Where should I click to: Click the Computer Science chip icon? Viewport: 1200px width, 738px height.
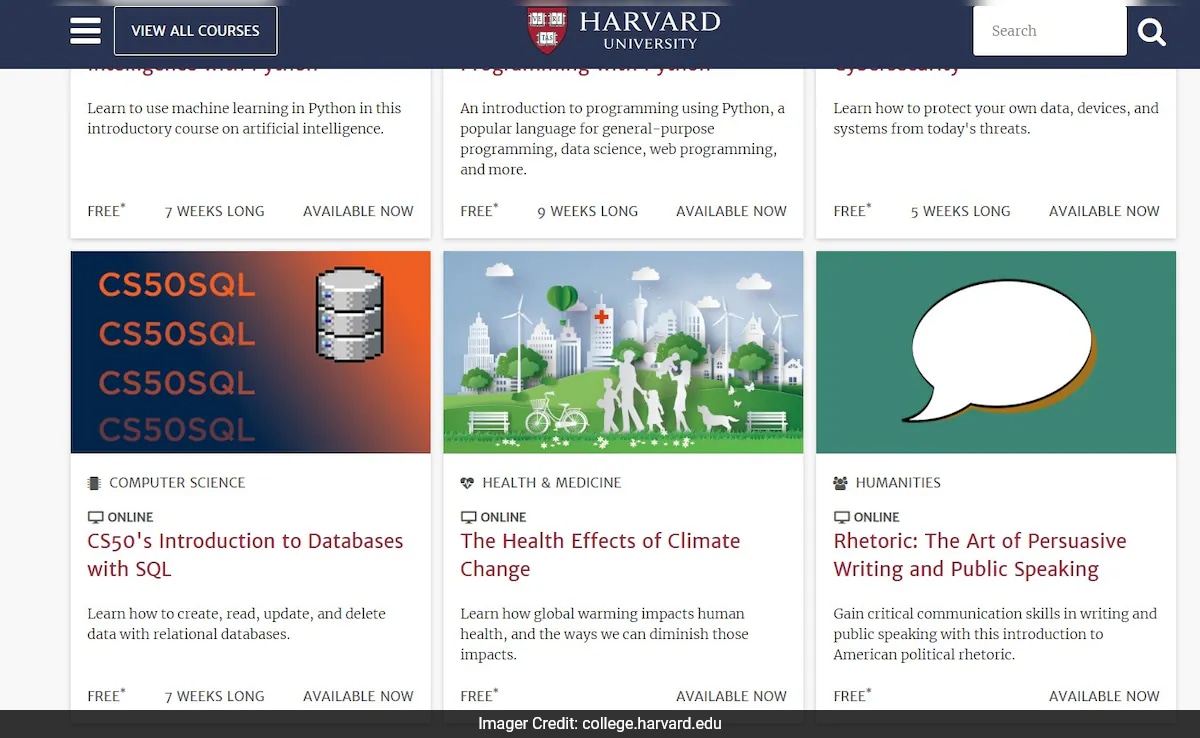[94, 483]
